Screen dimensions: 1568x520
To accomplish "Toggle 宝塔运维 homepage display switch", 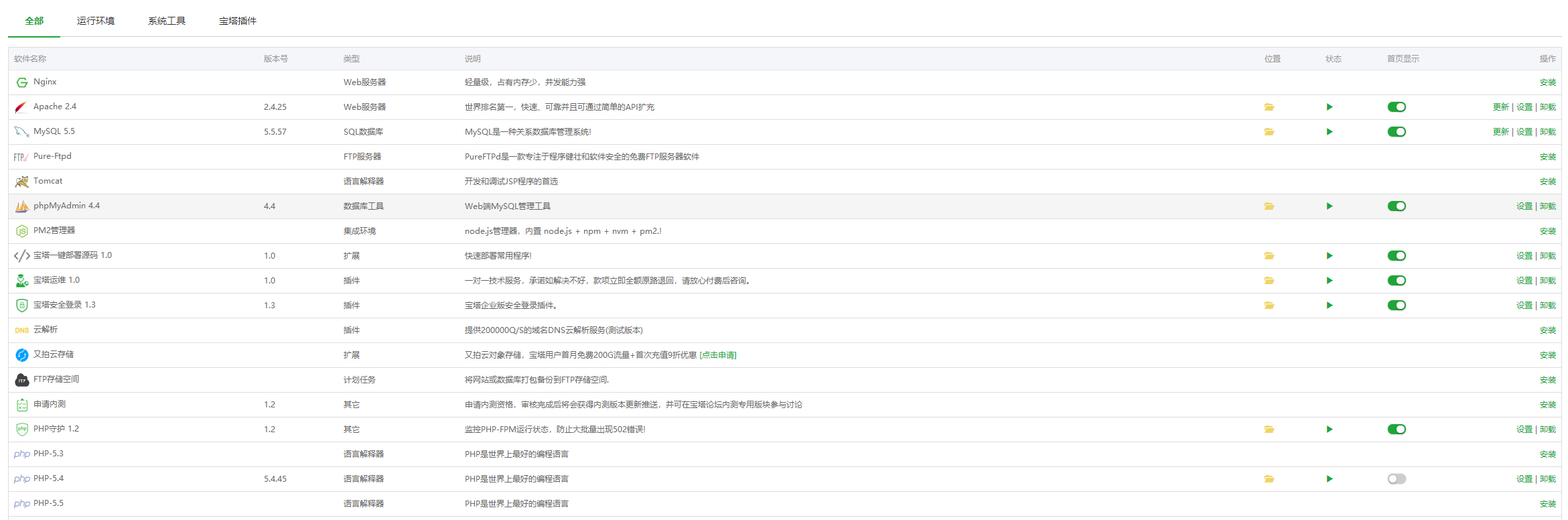I will coord(1397,281).
